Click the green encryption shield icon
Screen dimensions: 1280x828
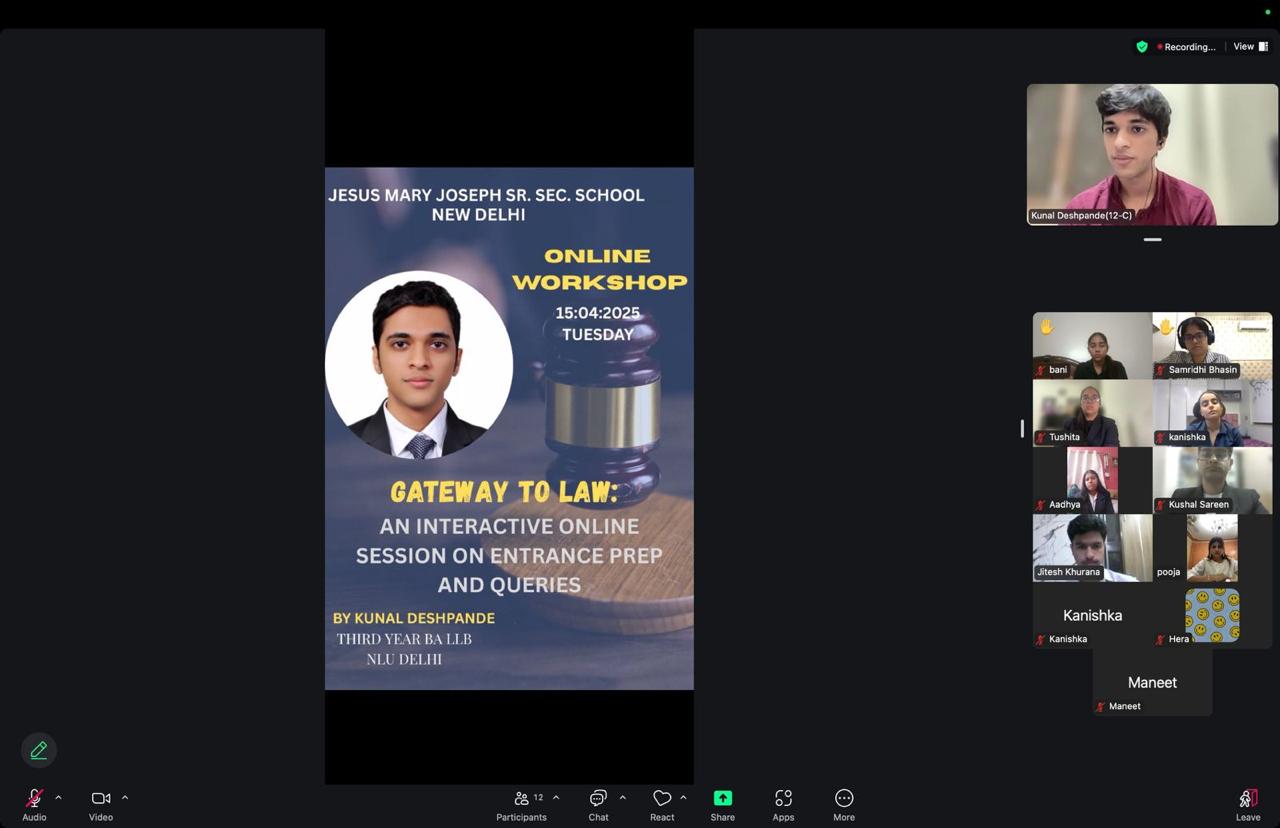[1142, 47]
